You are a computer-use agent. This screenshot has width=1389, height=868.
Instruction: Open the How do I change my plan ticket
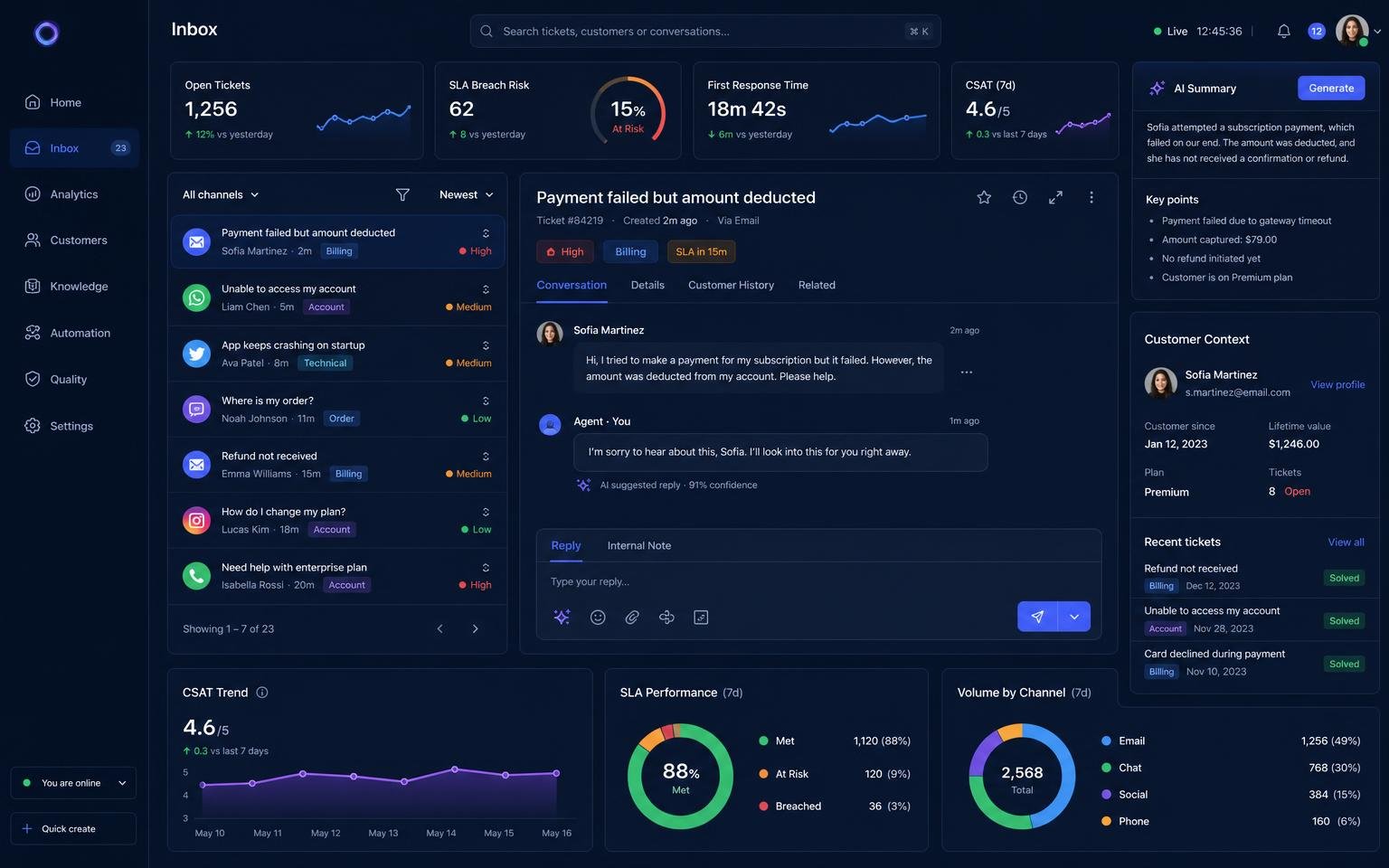click(x=336, y=520)
